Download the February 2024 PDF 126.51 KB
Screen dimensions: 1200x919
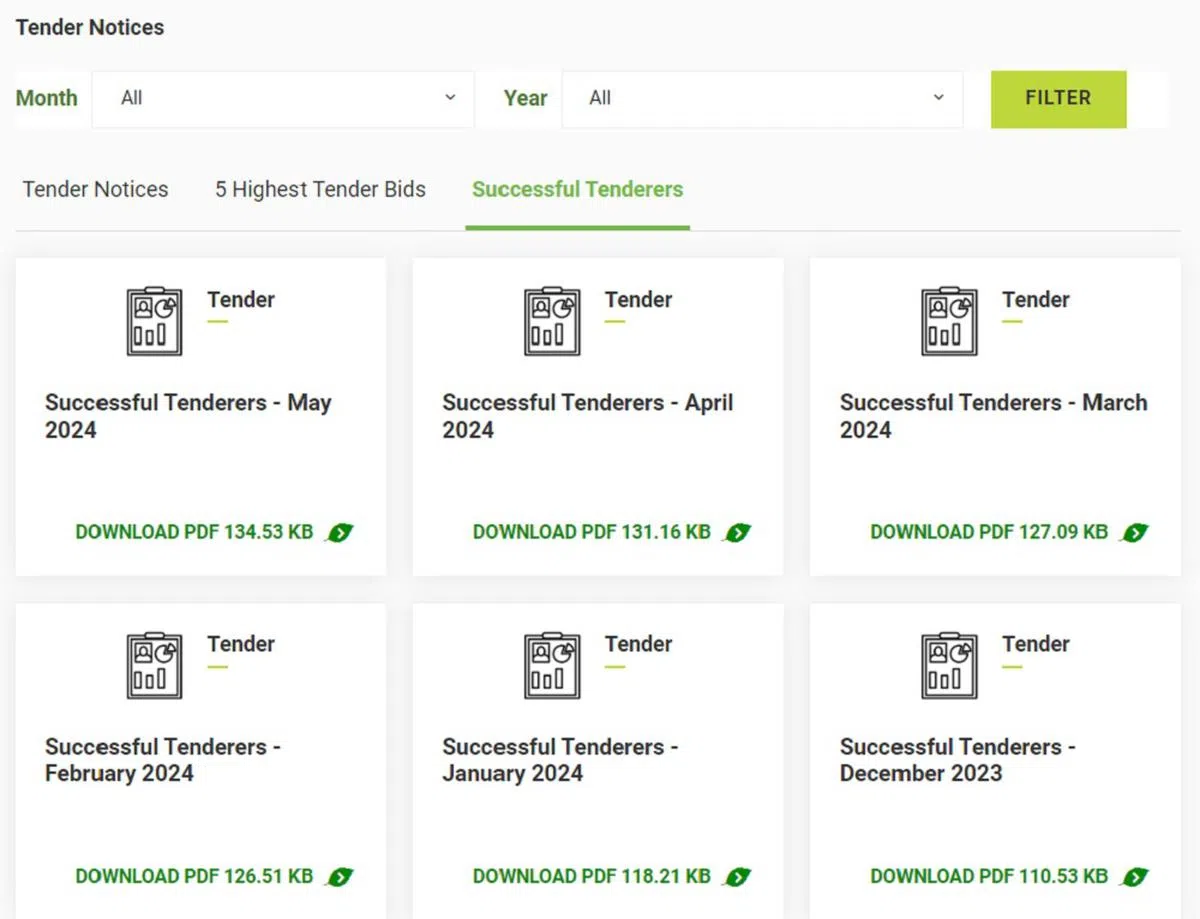pyautogui.click(x=194, y=876)
